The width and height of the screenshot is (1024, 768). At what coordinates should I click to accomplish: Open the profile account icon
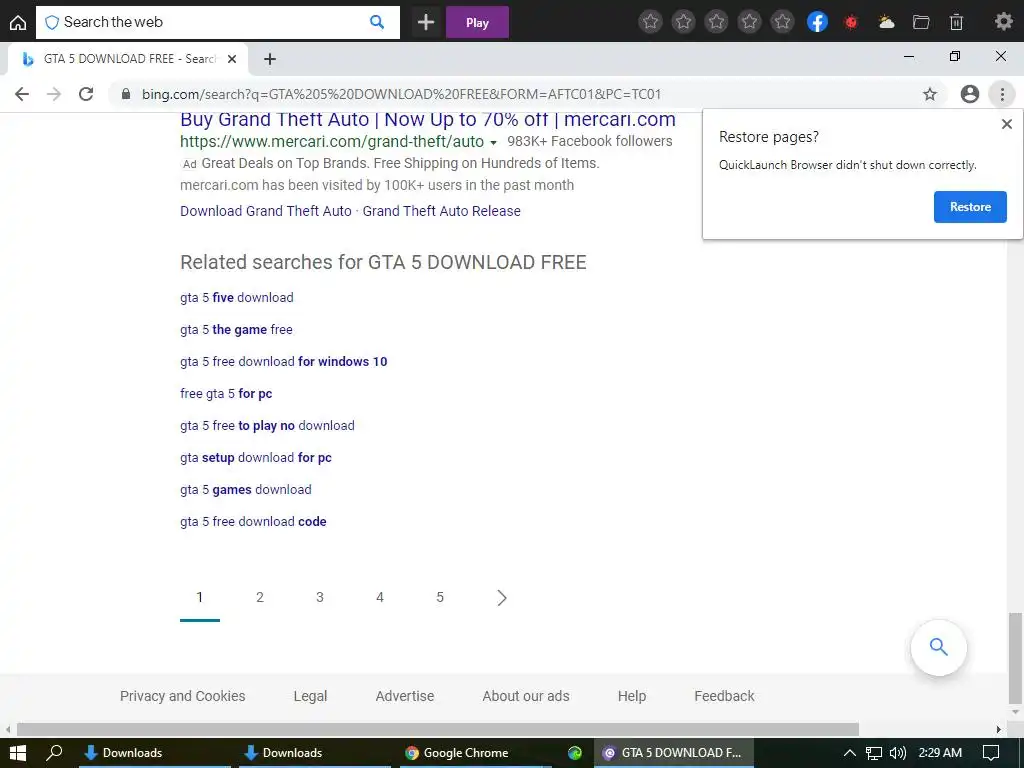(x=970, y=94)
